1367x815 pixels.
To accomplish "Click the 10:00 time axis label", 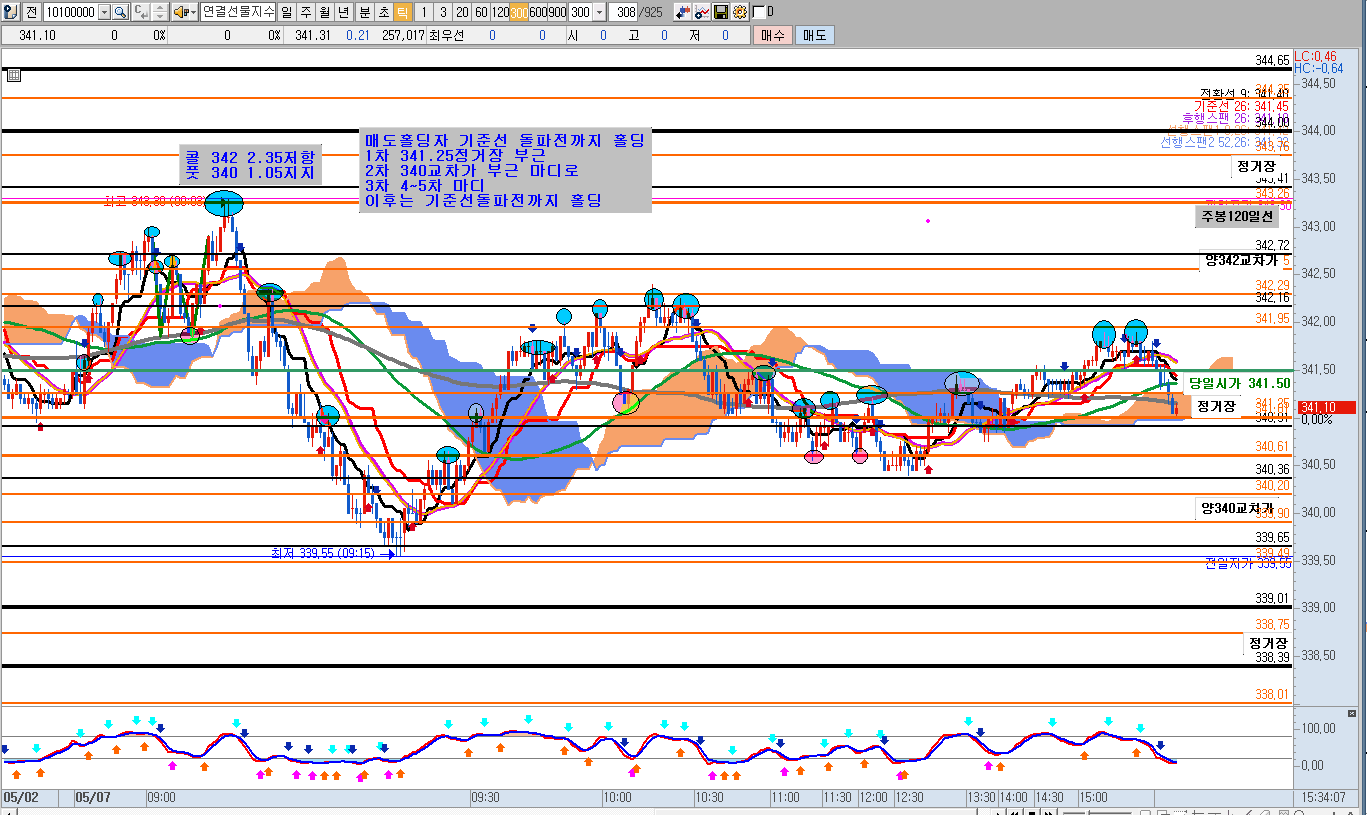I will coord(617,798).
